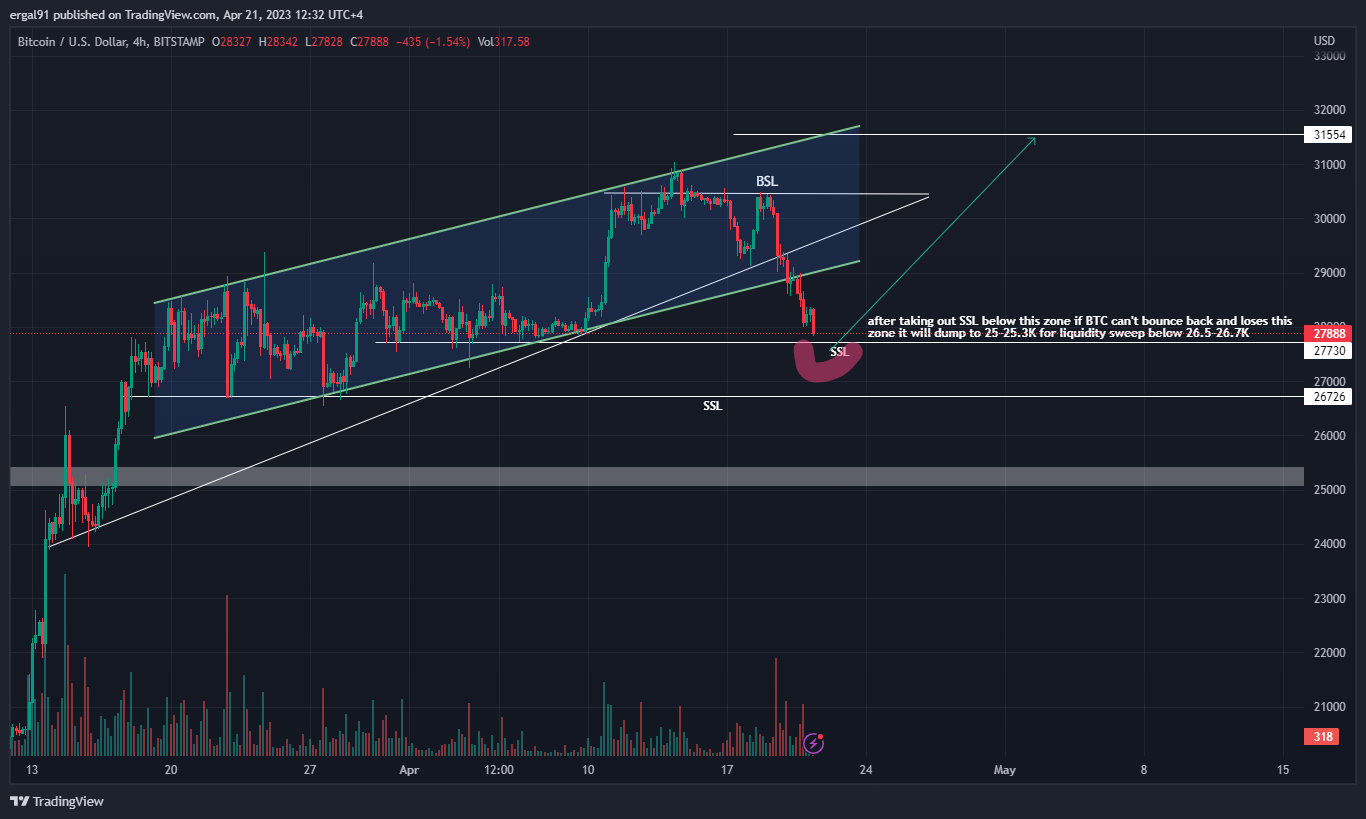Viewport: 1366px width, 819px height.
Task: Click the 13 date axis label
Action: pyautogui.click(x=32, y=770)
